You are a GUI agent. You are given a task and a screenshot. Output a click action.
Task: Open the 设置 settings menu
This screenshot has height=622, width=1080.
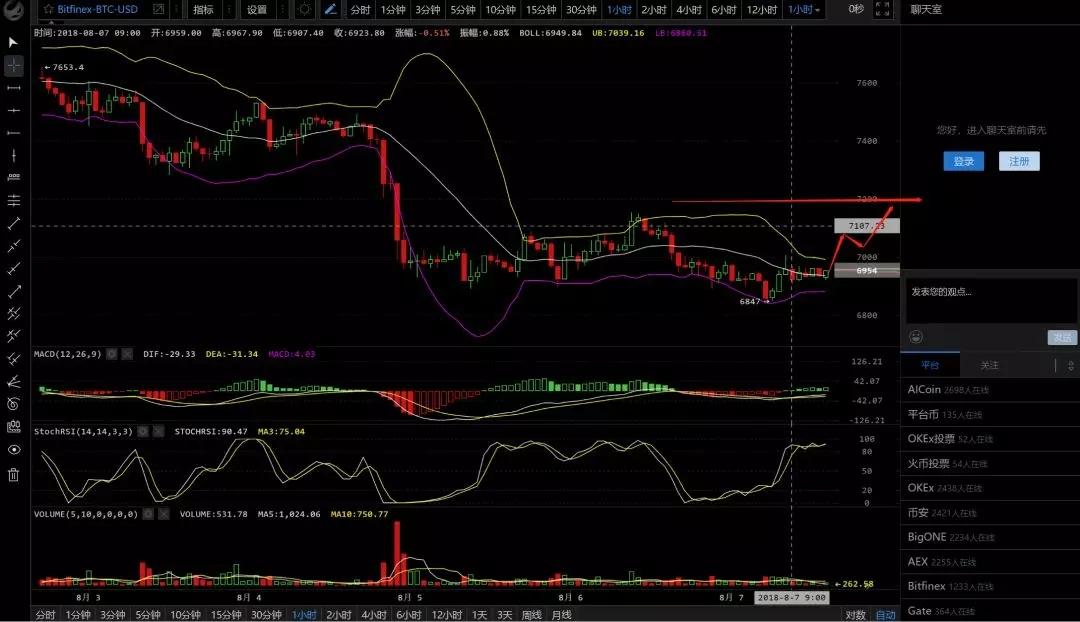257,10
